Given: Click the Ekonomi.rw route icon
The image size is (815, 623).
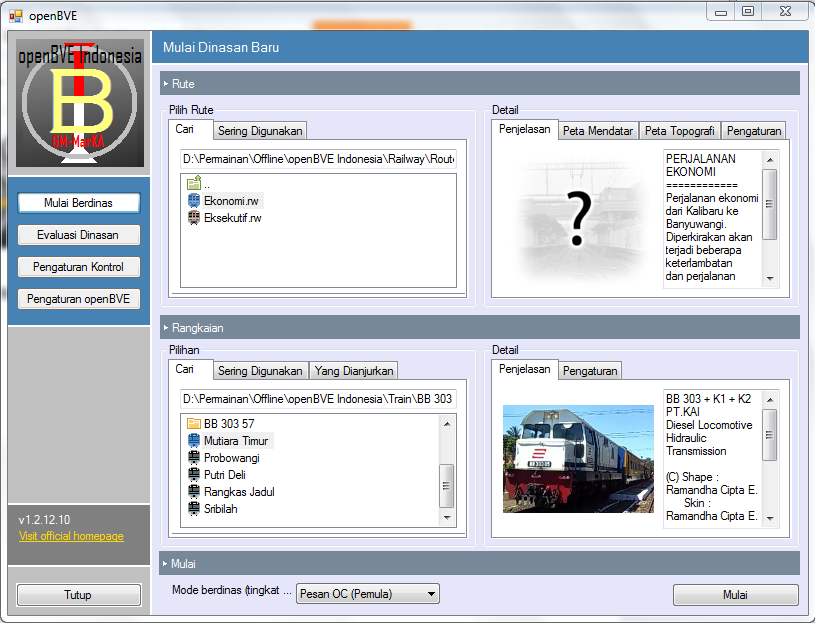Looking at the screenshot, I should point(194,201).
